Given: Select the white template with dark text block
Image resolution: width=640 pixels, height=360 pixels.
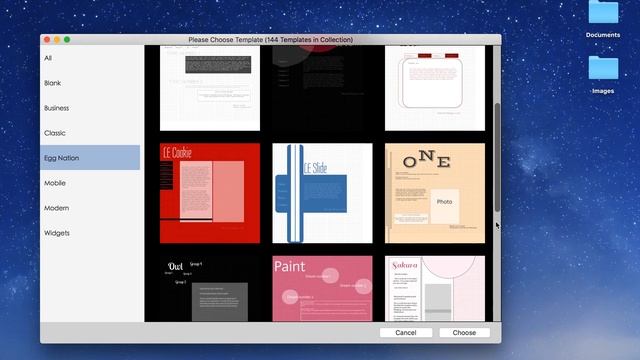Looking at the screenshot, I should coord(210,88).
